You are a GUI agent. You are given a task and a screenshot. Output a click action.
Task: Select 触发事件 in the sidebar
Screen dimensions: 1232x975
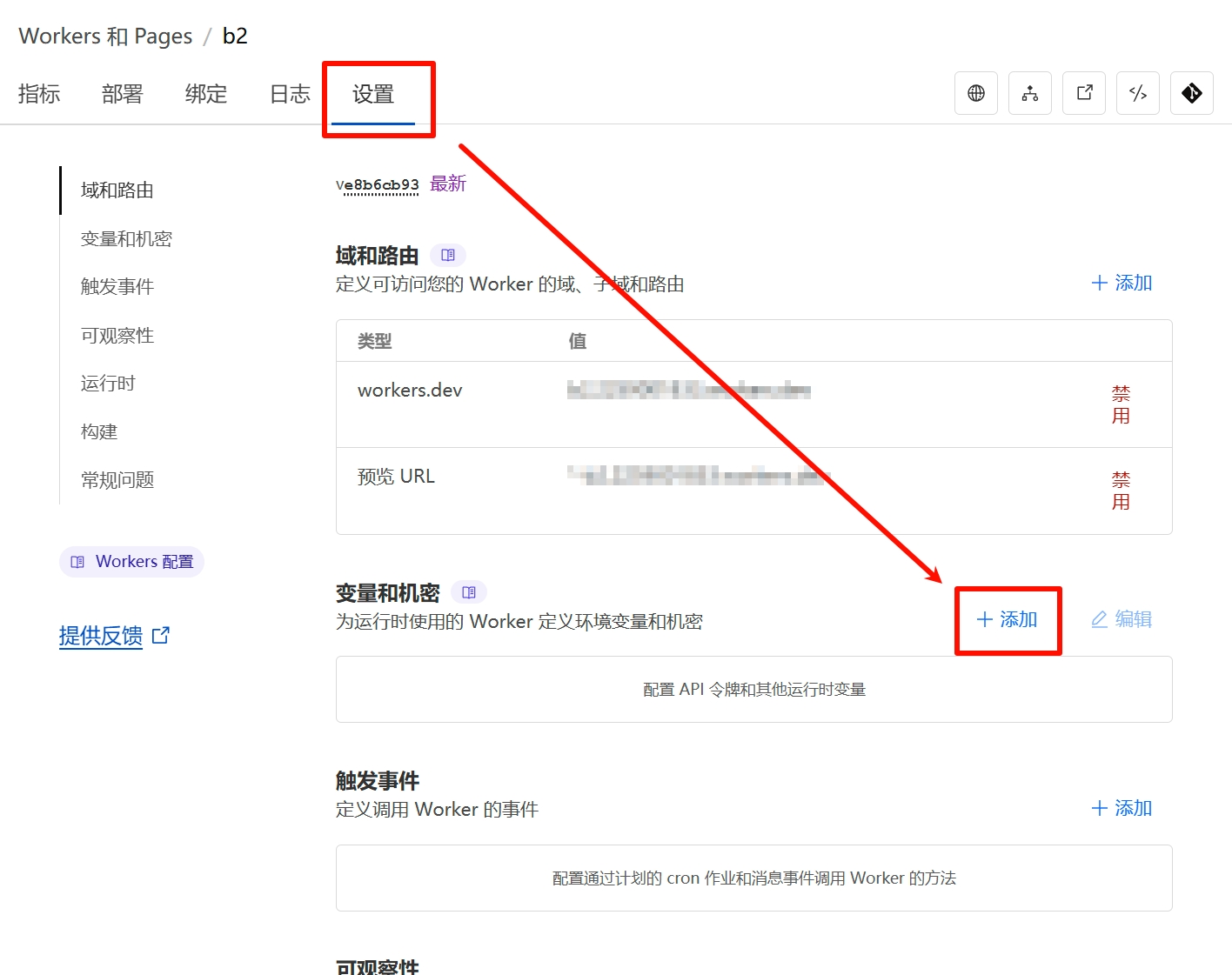(117, 287)
